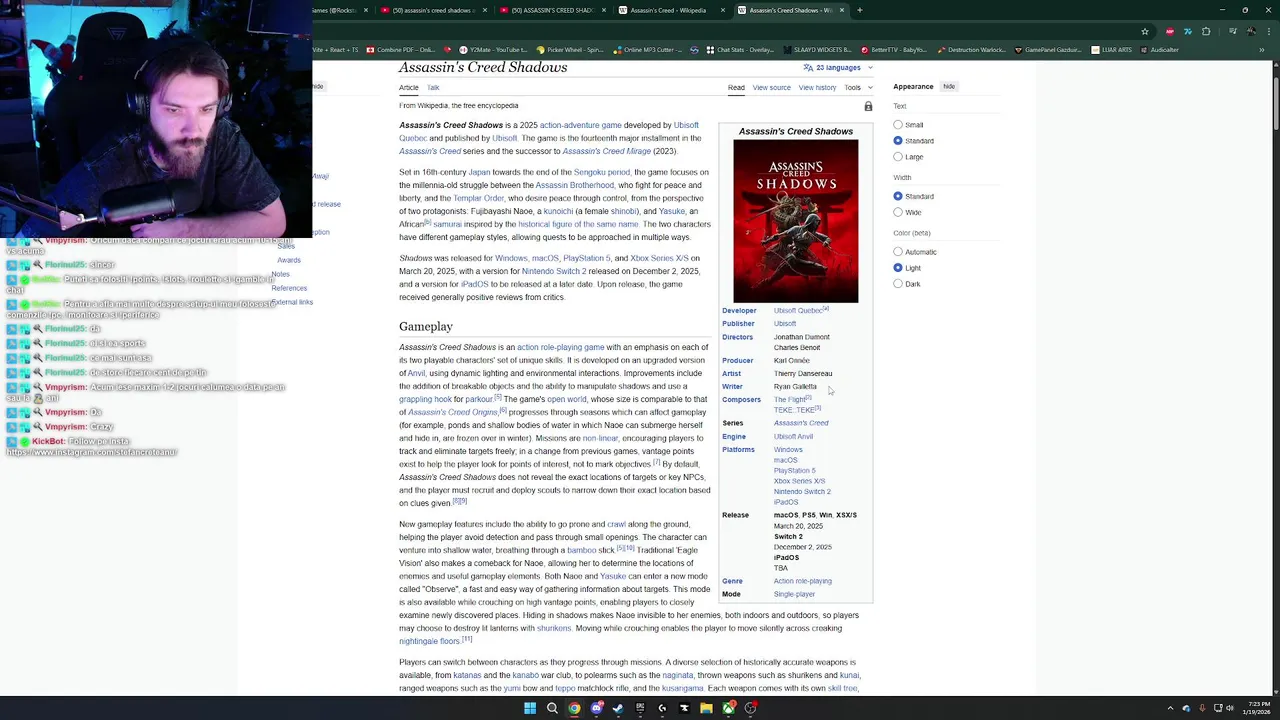The width and height of the screenshot is (1280, 720).
Task: Open Logitech G HUB from taskbar
Action: [662, 708]
